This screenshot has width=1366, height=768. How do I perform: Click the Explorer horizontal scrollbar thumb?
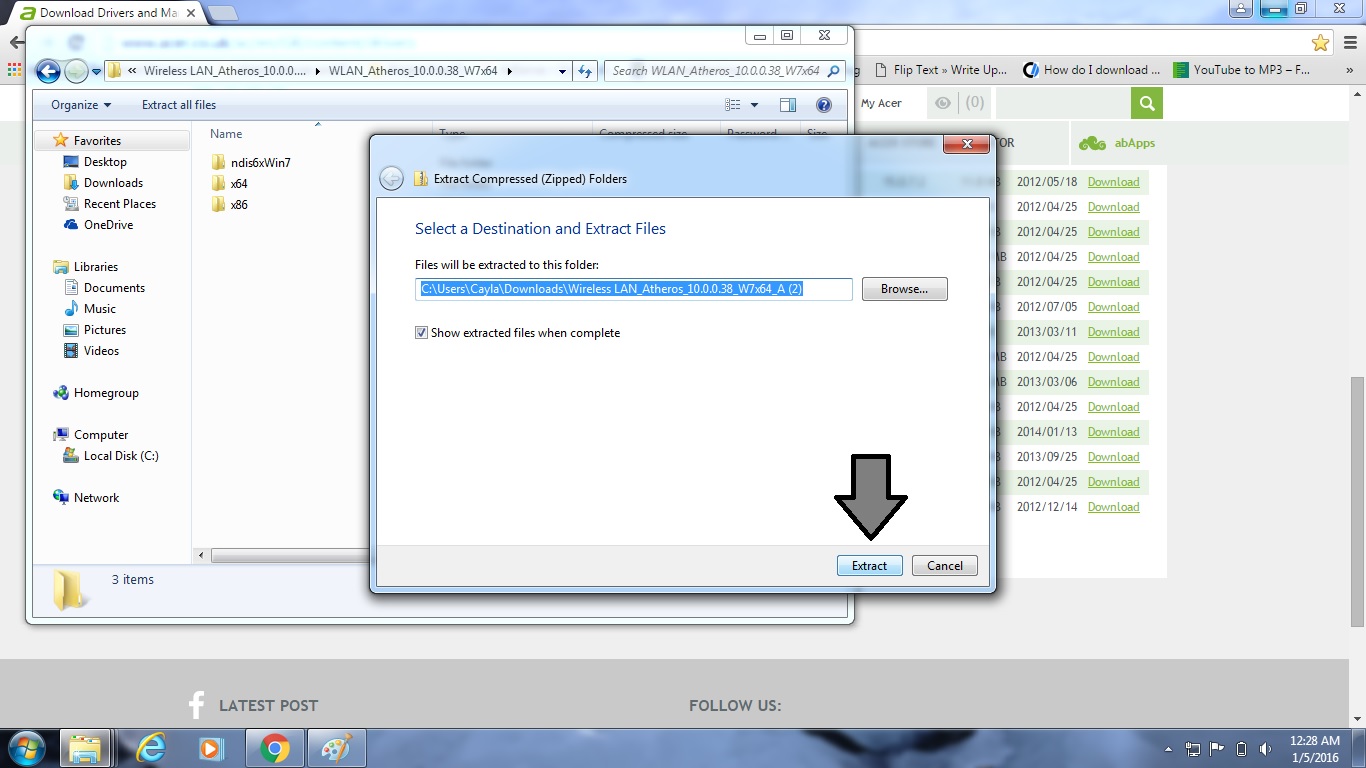290,556
